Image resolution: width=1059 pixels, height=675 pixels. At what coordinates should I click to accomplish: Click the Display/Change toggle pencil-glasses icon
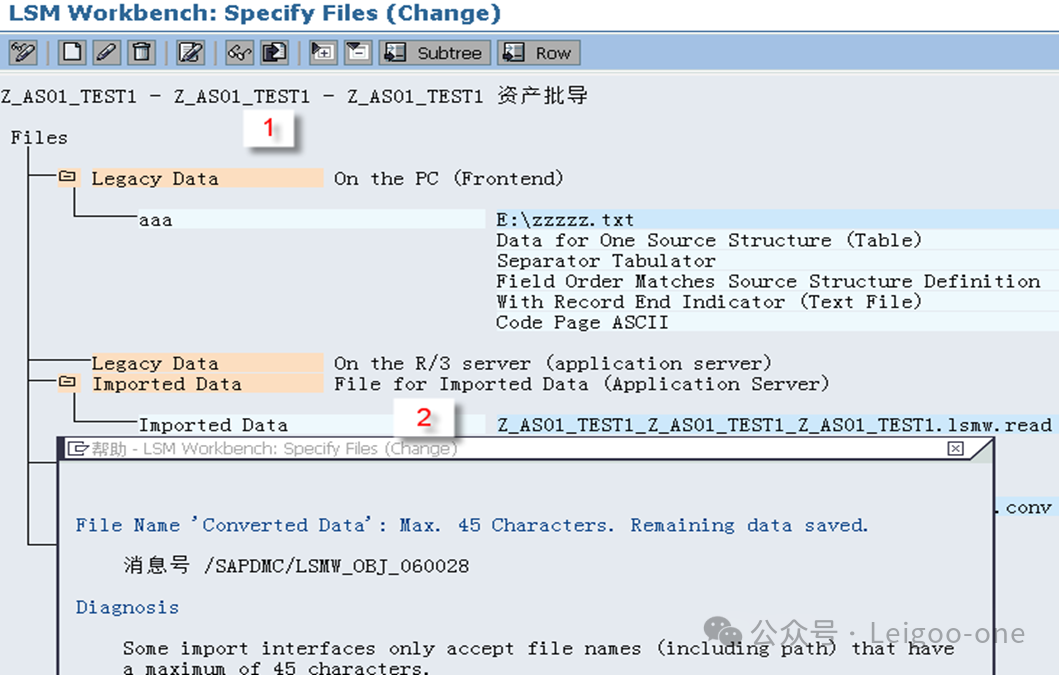click(22, 52)
